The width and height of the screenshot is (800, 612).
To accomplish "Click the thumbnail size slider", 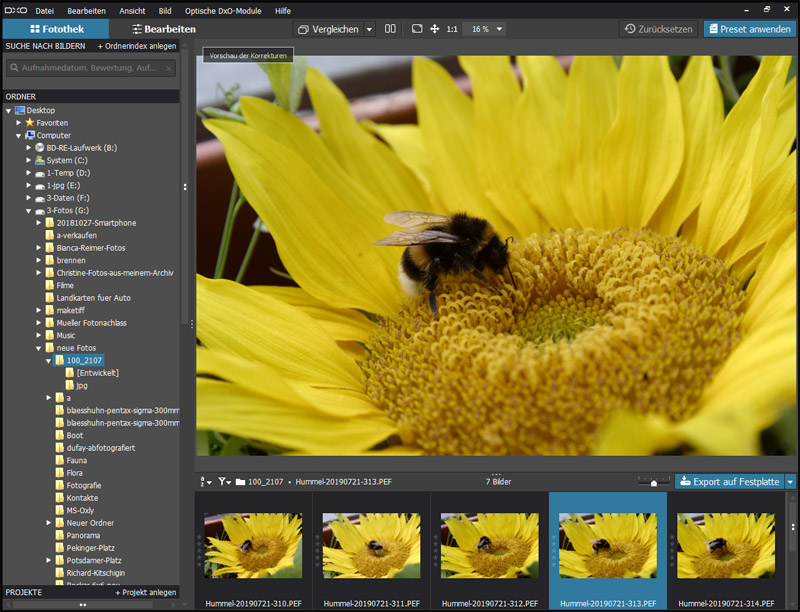I will click(x=654, y=482).
